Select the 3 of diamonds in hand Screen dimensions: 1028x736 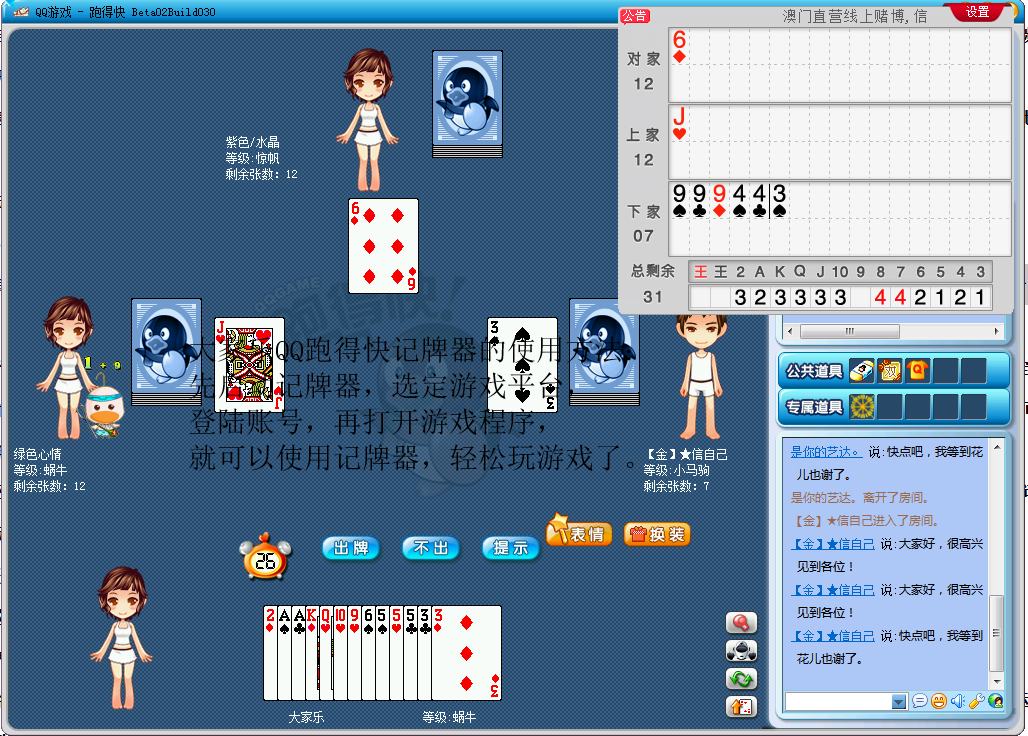[466, 653]
